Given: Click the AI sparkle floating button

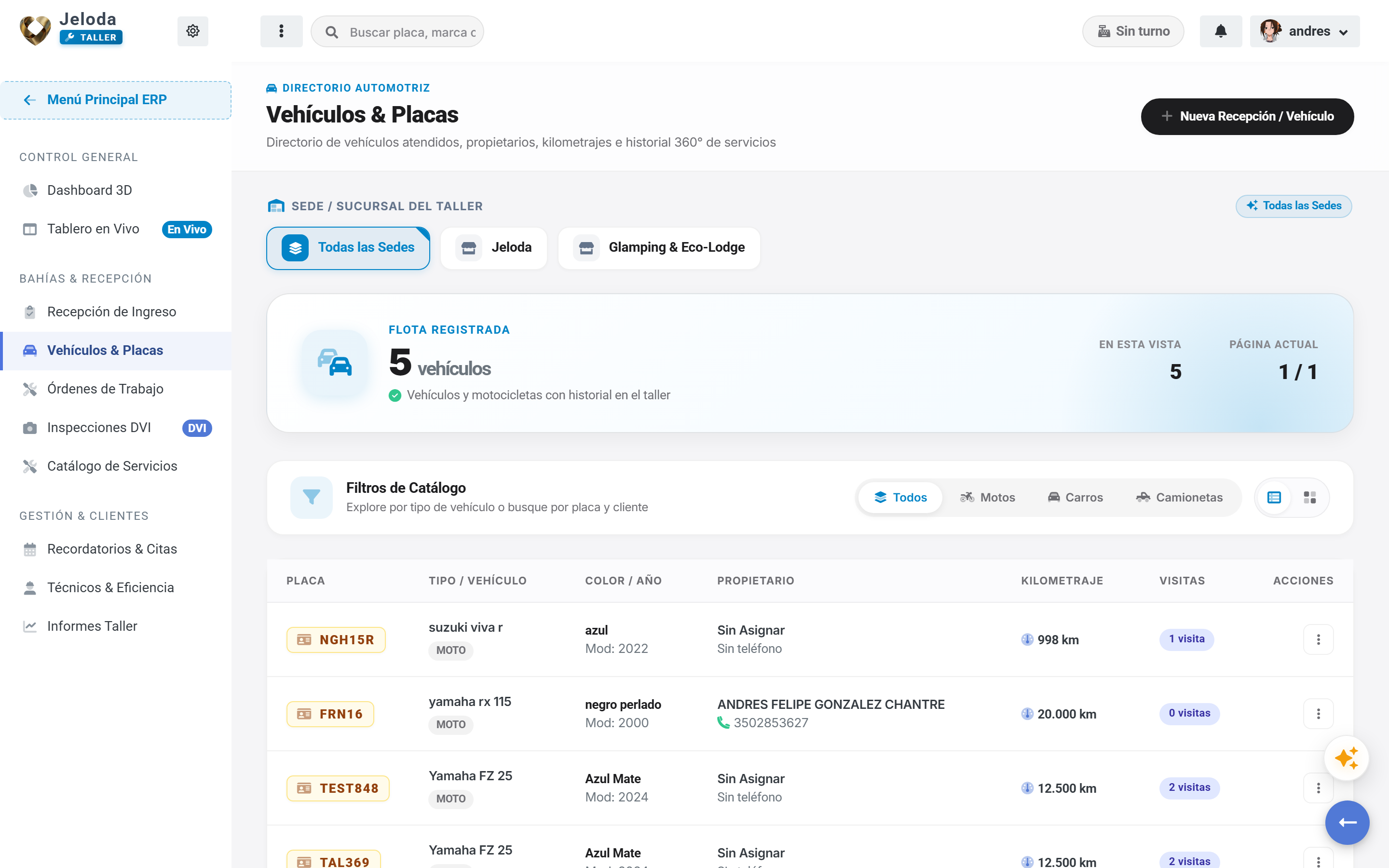Looking at the screenshot, I should [1347, 759].
